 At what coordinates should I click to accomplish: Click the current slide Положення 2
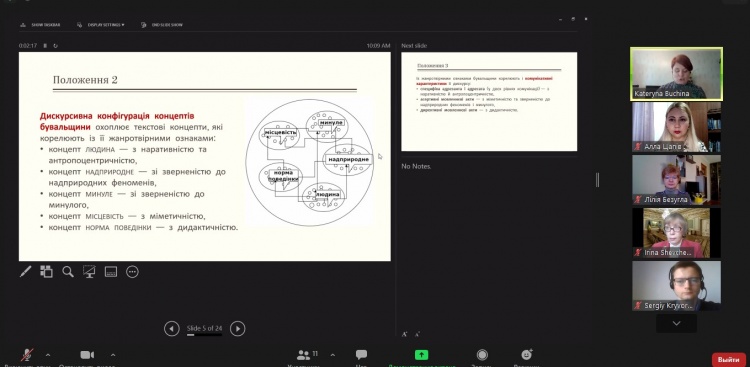tap(205, 156)
